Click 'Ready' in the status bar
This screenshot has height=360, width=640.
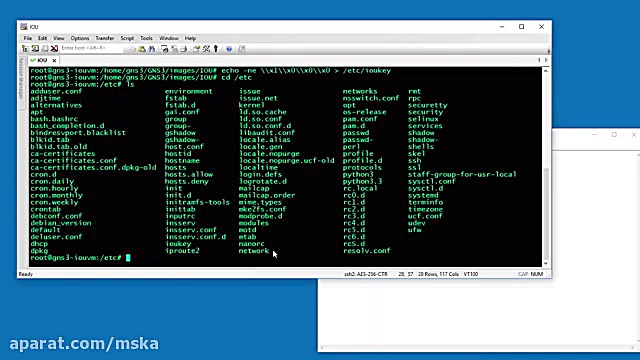pos(26,274)
